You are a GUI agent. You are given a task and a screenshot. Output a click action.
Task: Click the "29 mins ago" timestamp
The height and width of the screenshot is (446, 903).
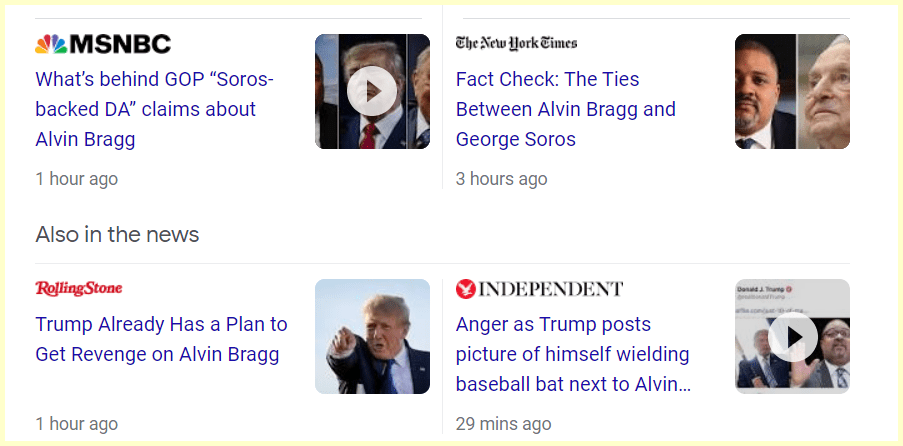tap(503, 424)
